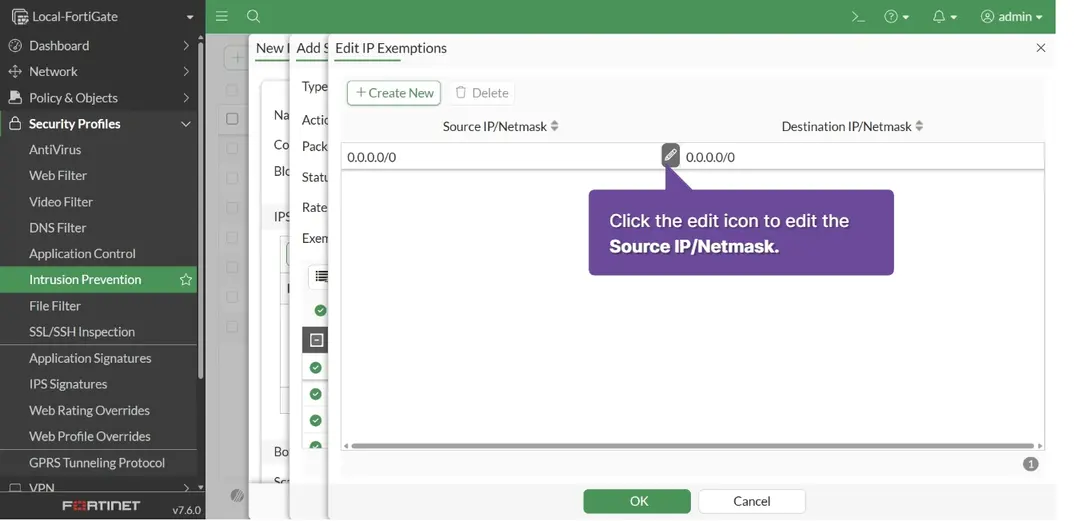The width and height of the screenshot is (1074, 521).
Task: Click the horizontal scrollbar in exemptions table
Action: pyautogui.click(x=692, y=446)
